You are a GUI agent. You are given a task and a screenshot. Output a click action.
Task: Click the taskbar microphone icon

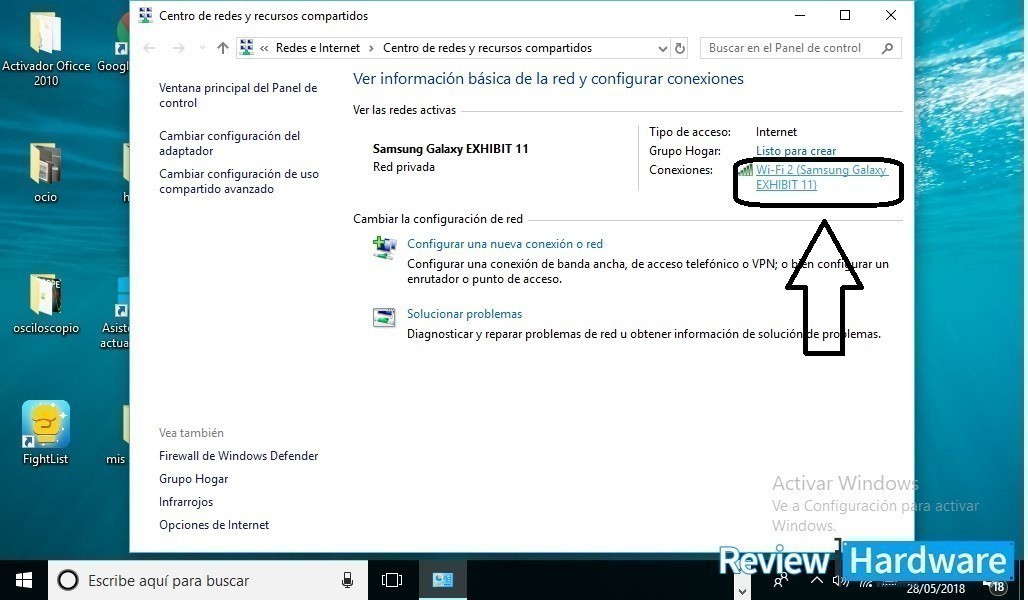(347, 580)
